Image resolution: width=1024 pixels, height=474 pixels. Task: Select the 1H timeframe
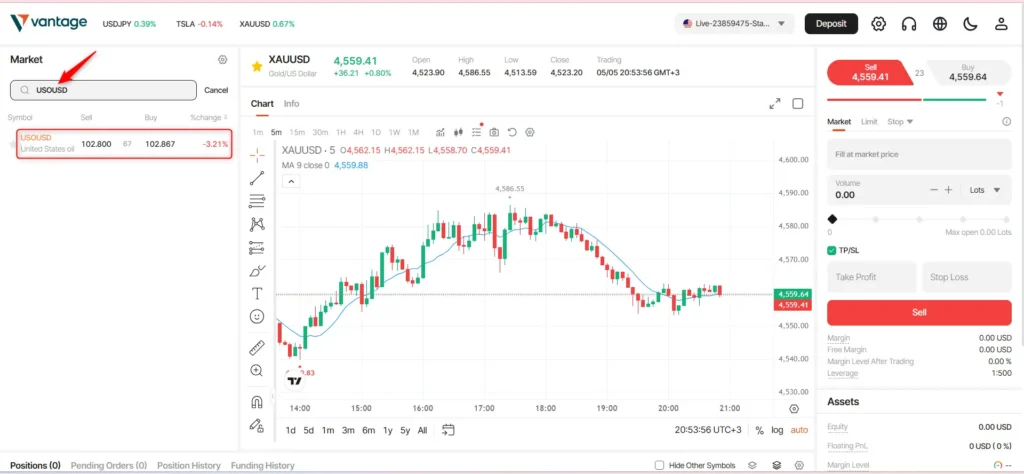341,133
